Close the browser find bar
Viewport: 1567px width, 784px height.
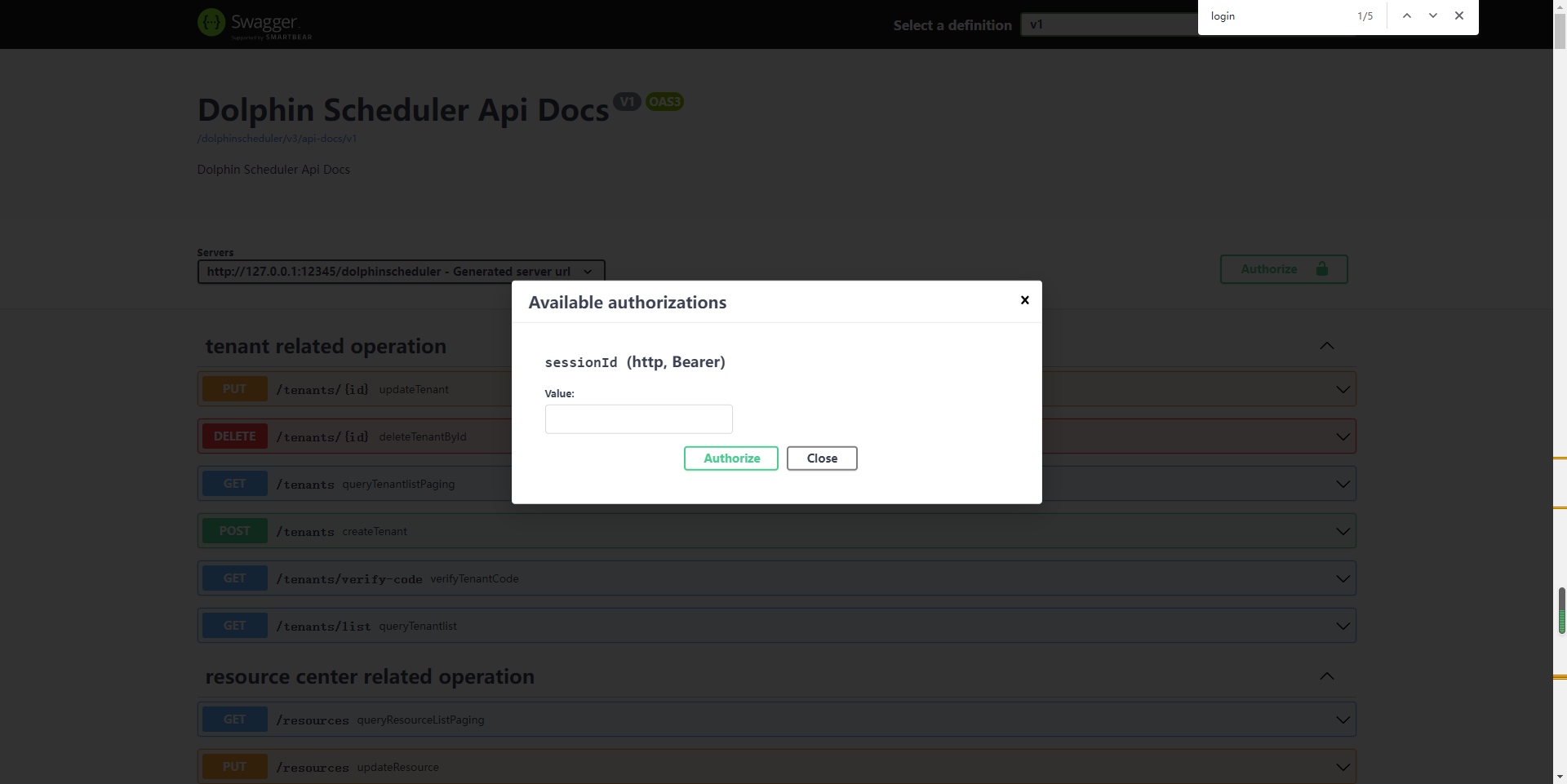tap(1459, 16)
